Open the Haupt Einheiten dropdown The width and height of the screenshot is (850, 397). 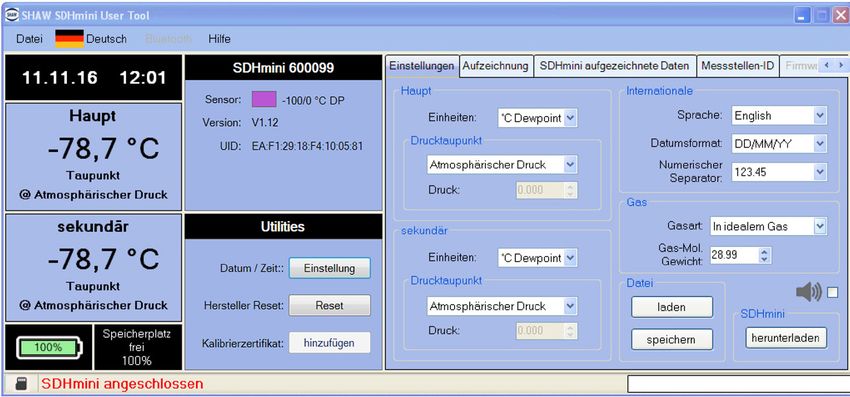(537, 118)
